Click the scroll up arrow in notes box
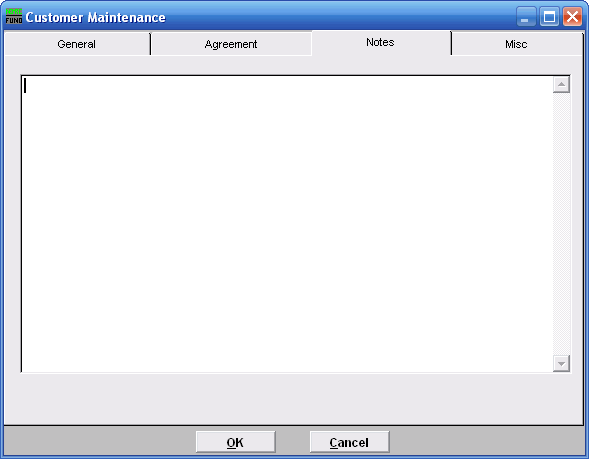 coord(561,85)
